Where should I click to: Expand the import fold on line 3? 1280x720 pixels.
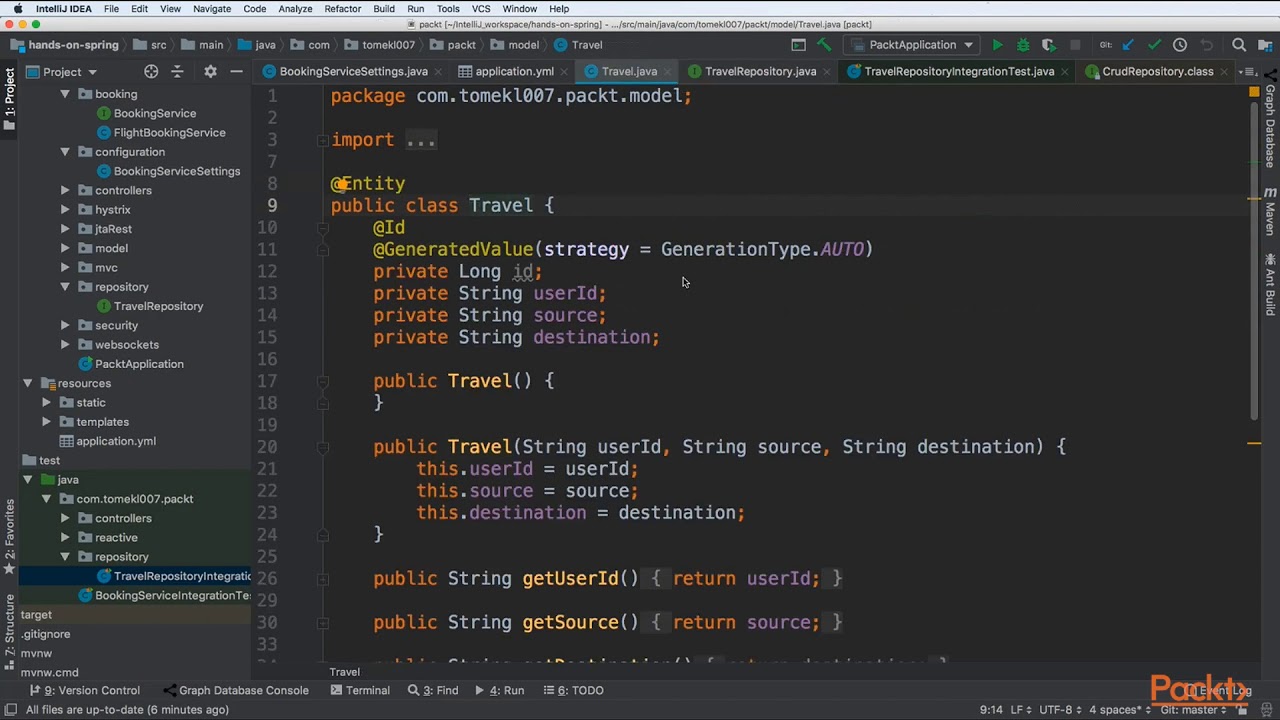(323, 140)
